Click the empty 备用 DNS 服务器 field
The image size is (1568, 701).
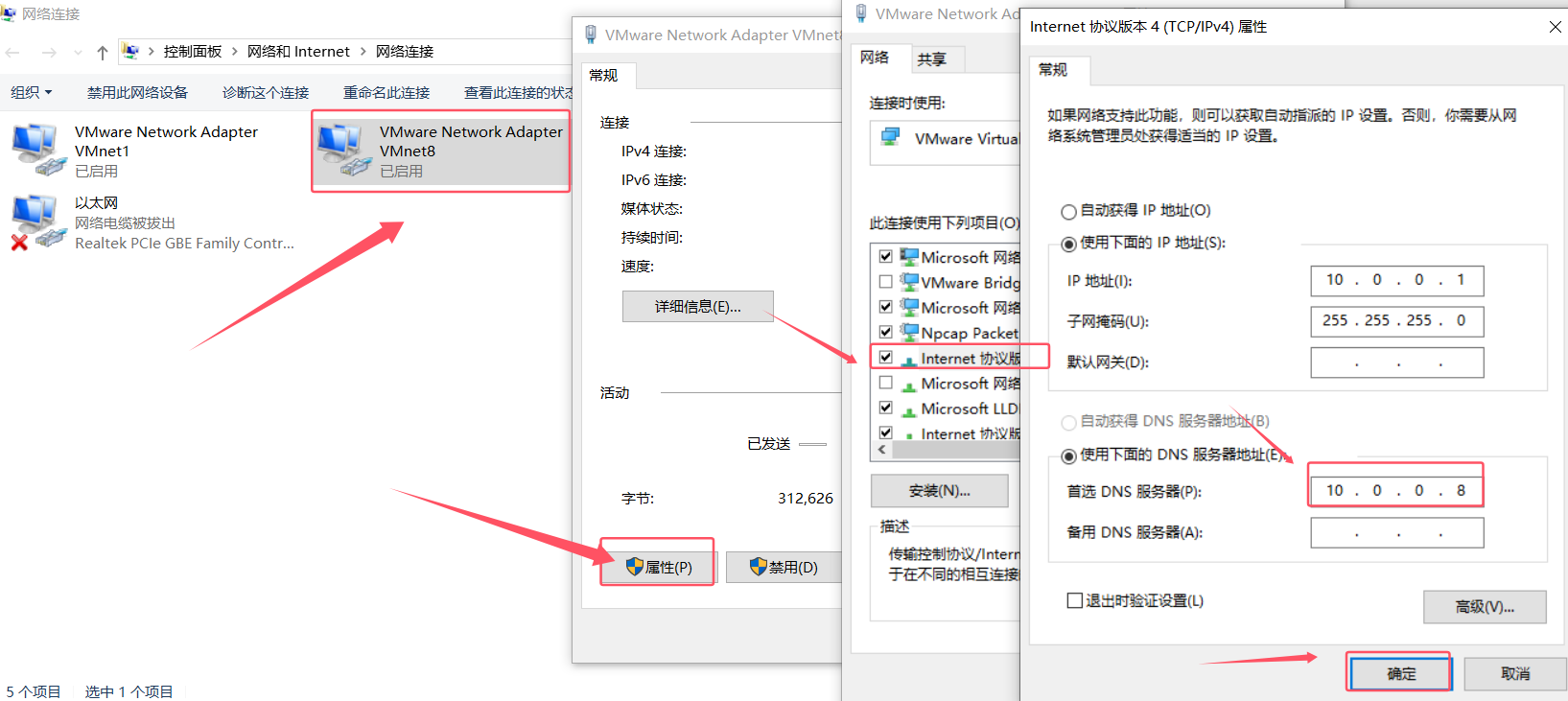[x=1397, y=532]
